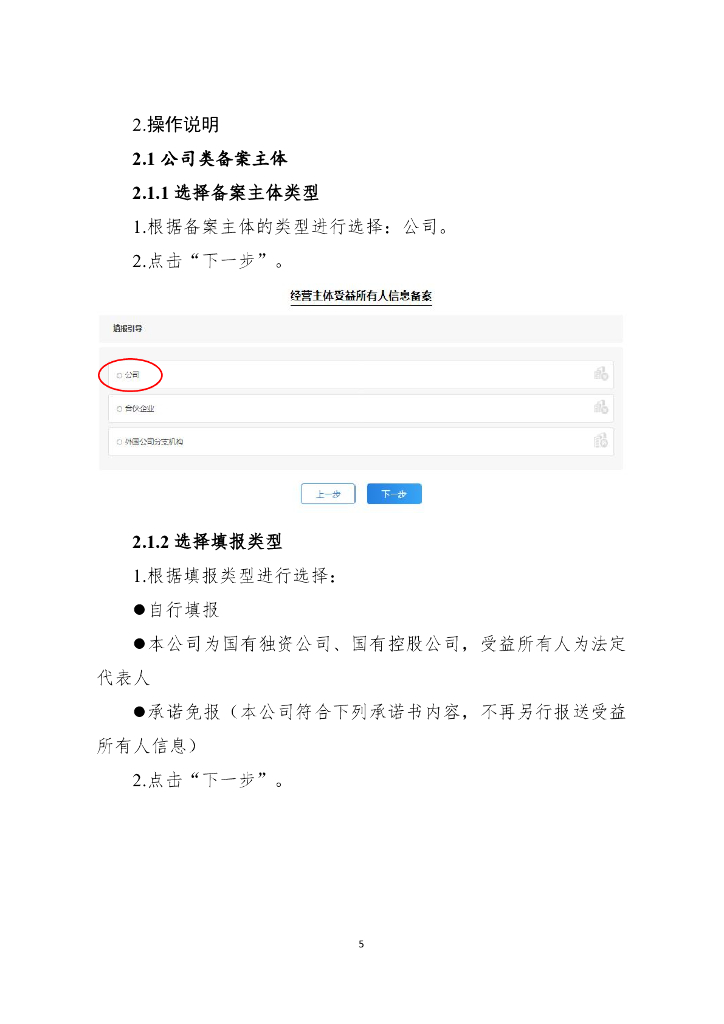Viewport: 724px width, 1024px height.
Task: Click the 上一步 button
Action: (328, 494)
